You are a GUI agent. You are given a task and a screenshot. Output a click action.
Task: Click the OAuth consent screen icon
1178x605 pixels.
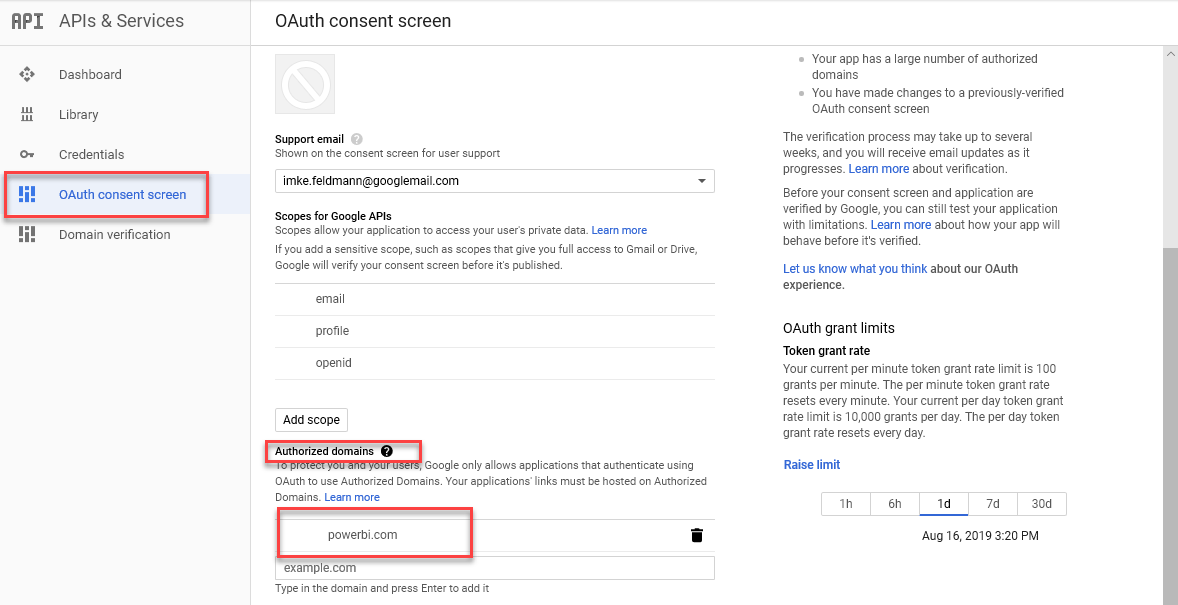tap(27, 194)
